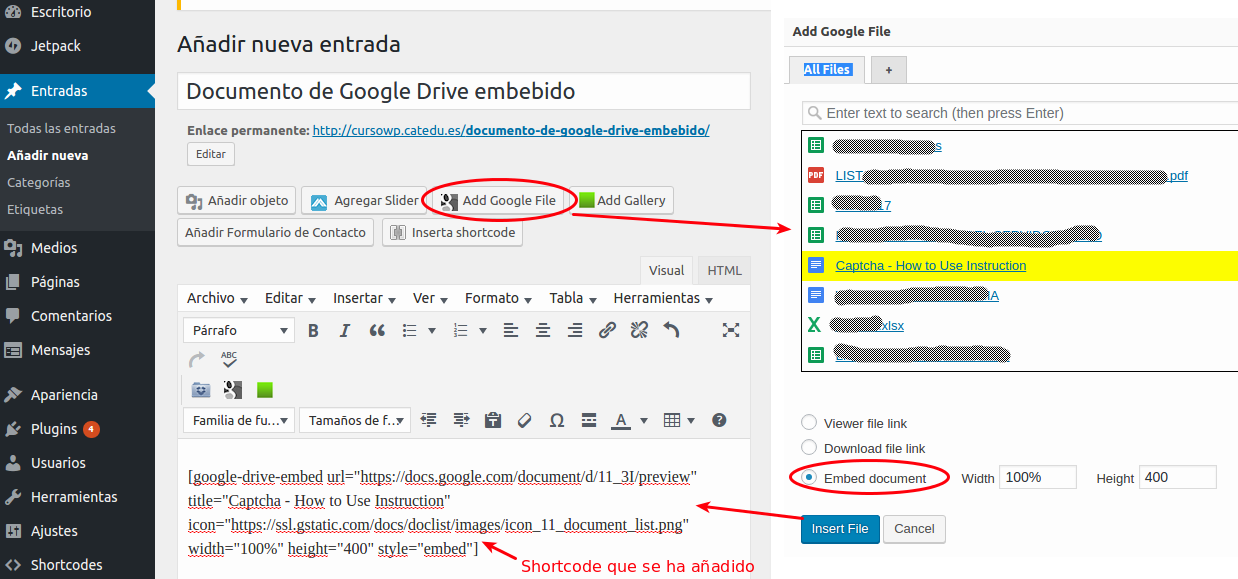Insert a special character with the omega icon
The width and height of the screenshot is (1238, 579).
pos(557,420)
